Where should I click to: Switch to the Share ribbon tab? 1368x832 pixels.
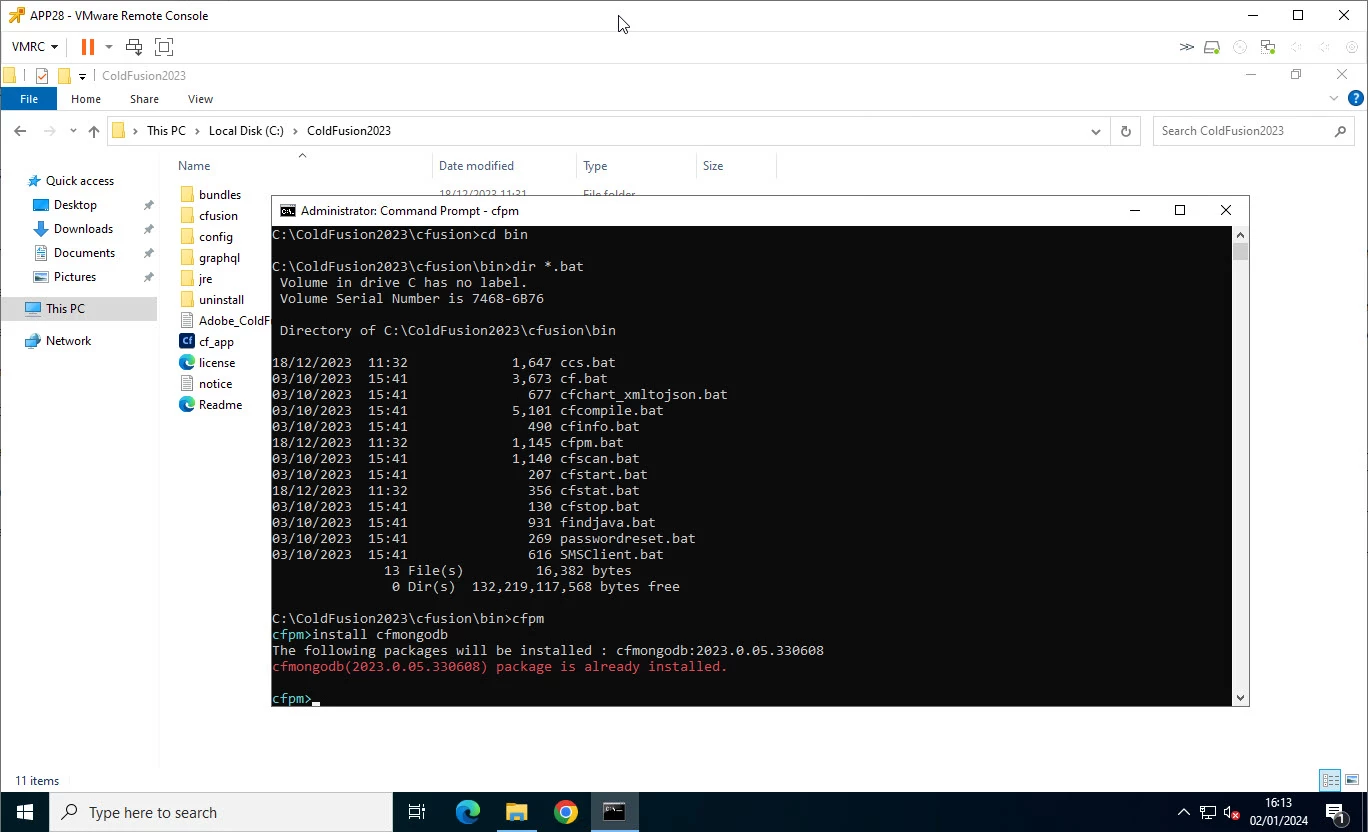(x=144, y=99)
